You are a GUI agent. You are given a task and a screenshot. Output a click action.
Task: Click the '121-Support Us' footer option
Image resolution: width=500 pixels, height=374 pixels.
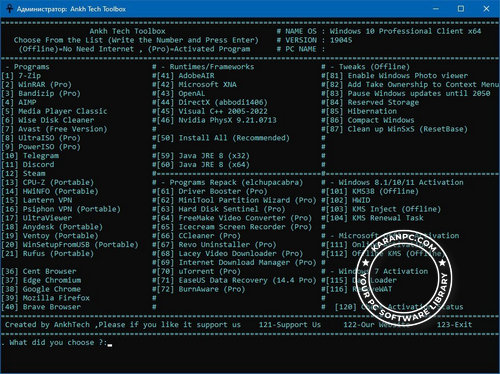290,325
